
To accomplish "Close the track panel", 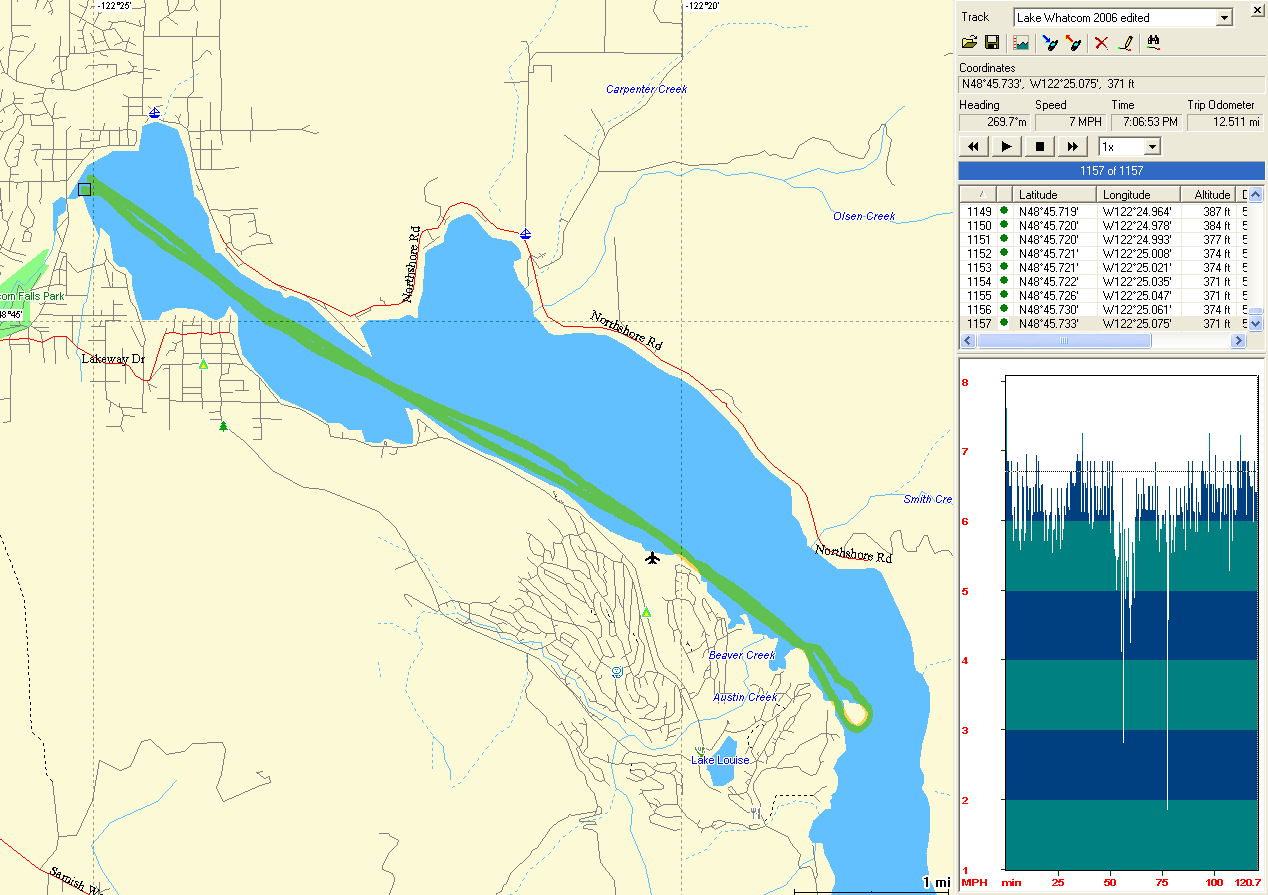I will tap(1256, 12).
